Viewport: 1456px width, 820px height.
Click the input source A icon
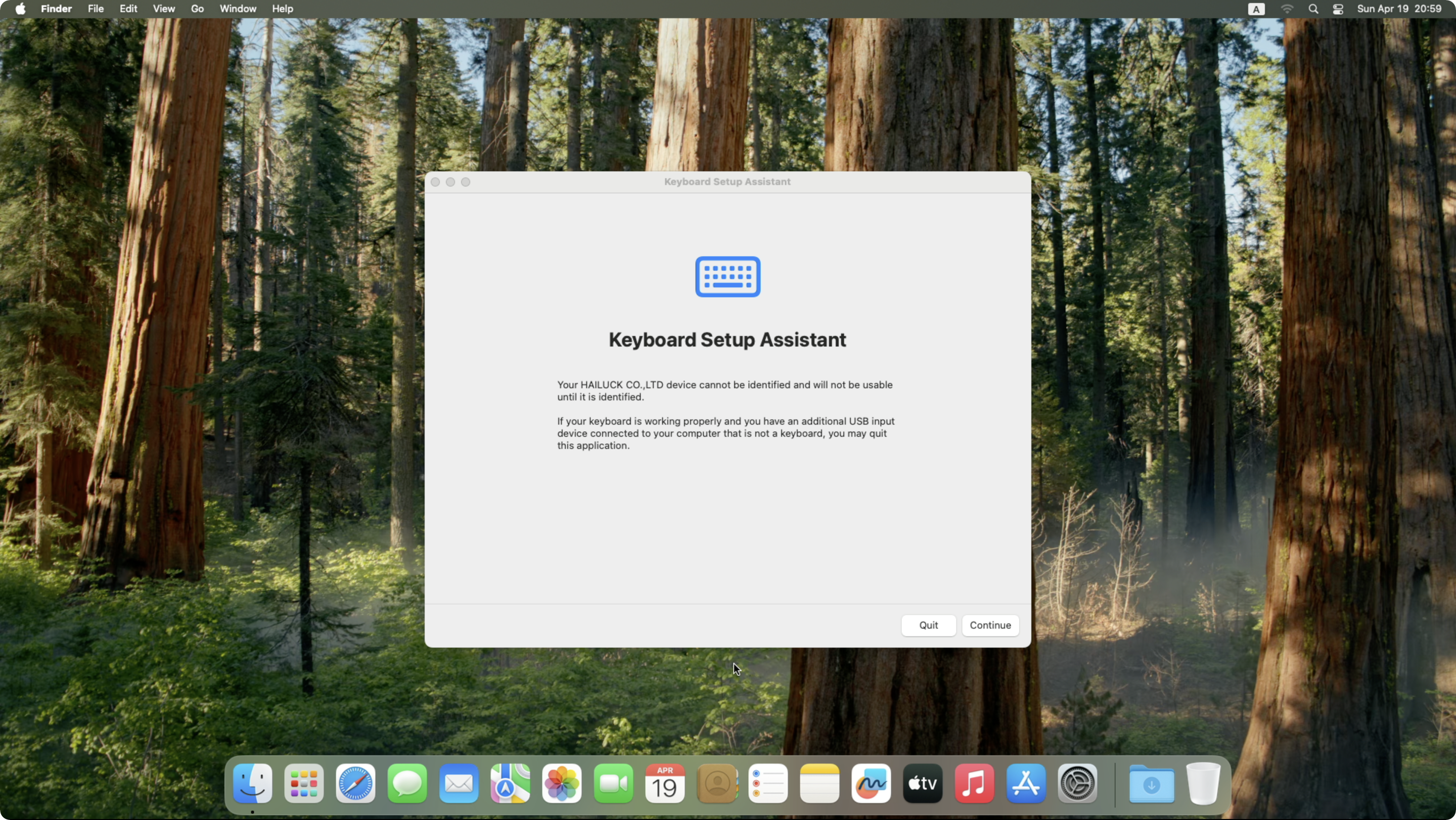(1256, 9)
